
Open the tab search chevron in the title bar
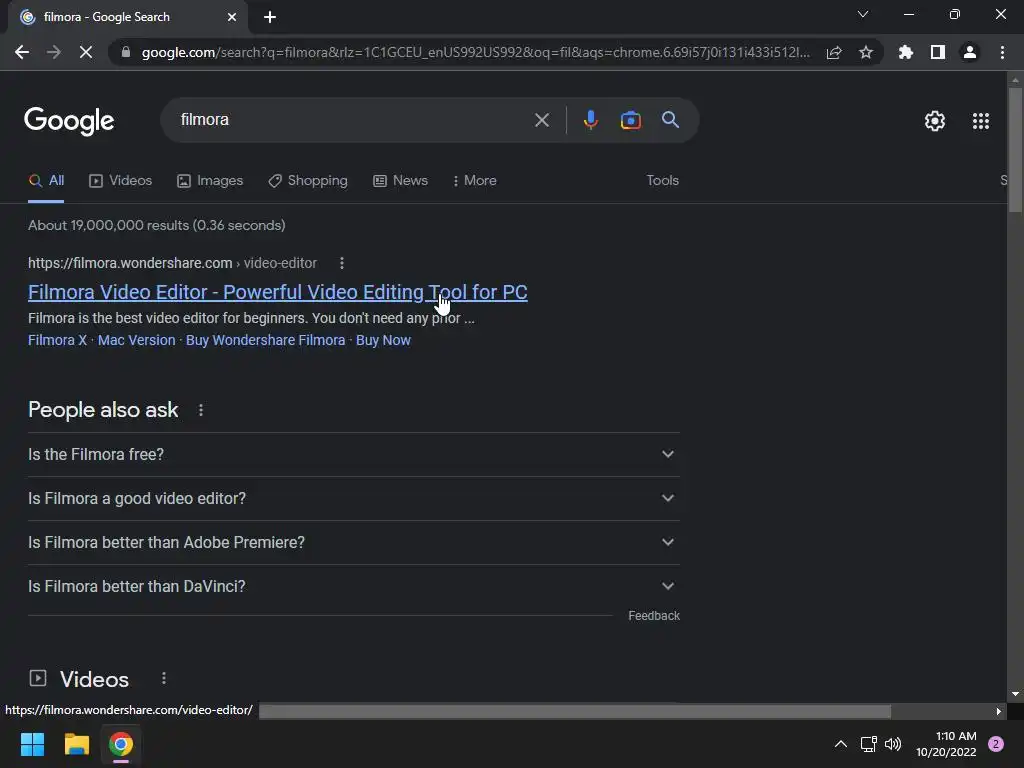point(863,14)
